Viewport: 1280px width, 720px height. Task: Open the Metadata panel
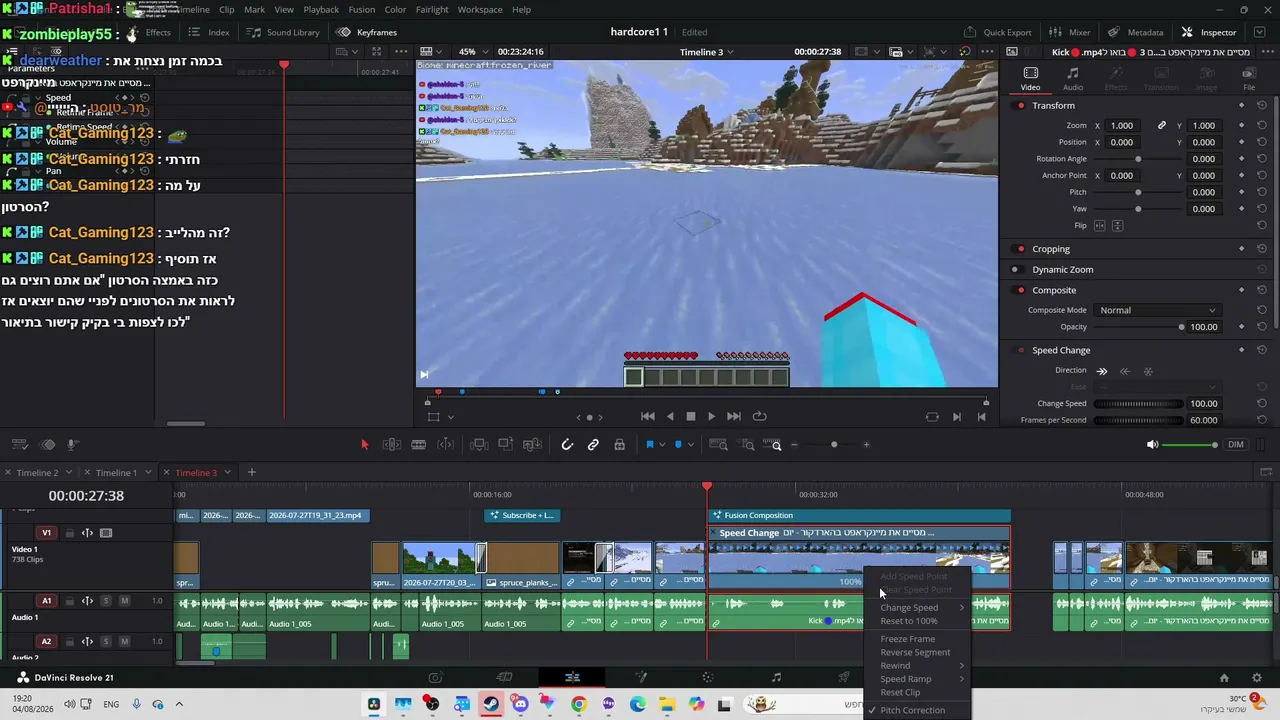click(1135, 32)
